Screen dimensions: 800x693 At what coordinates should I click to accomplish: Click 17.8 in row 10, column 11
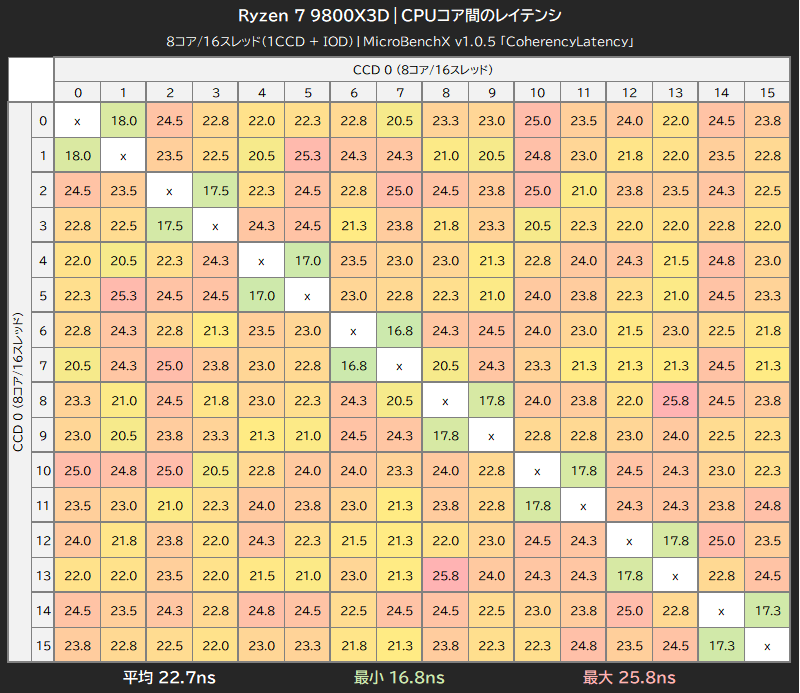tap(583, 471)
